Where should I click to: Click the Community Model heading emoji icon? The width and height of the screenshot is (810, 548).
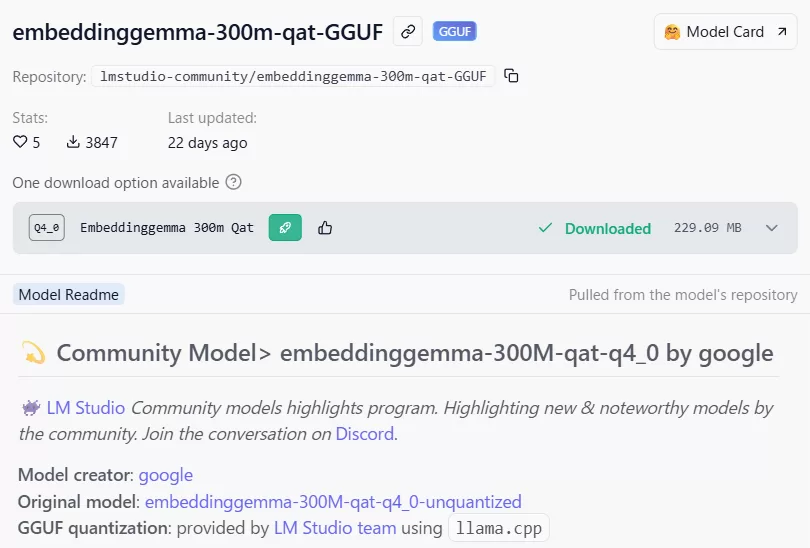pyautogui.click(x=33, y=353)
